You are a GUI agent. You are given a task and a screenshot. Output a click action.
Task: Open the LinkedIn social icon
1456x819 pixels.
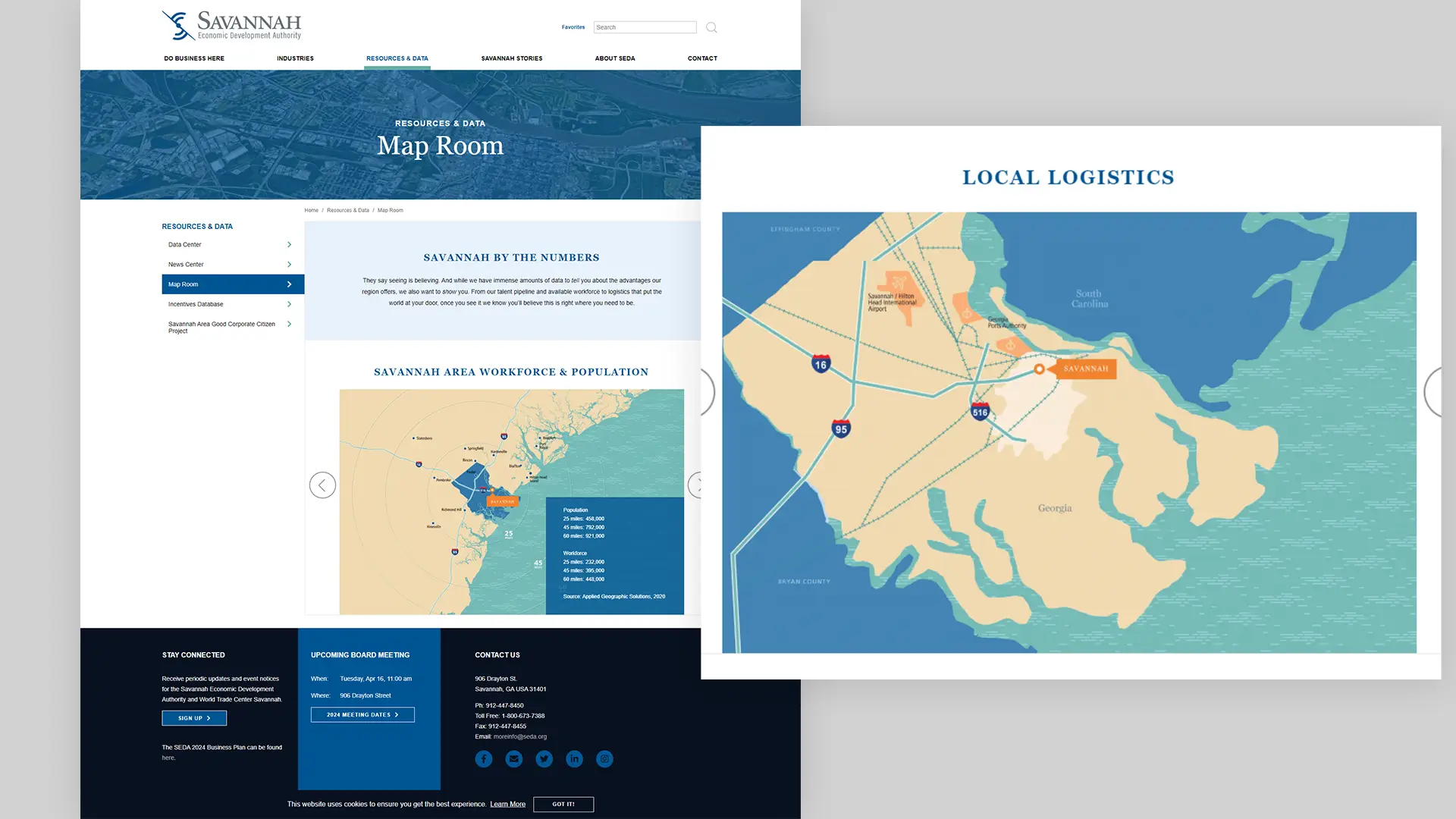coord(575,758)
